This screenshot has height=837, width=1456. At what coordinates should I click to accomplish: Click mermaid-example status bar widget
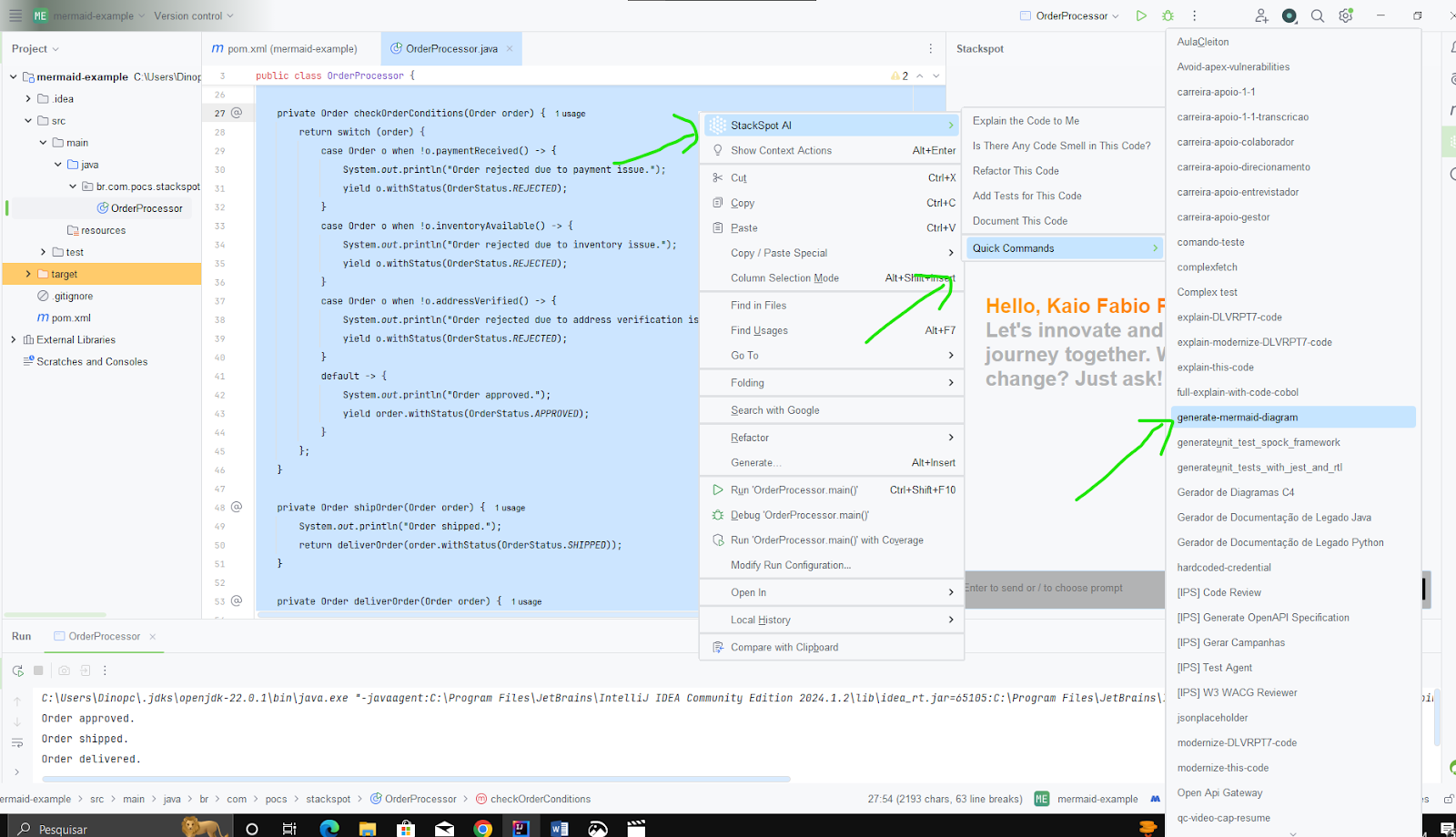pos(1087,800)
